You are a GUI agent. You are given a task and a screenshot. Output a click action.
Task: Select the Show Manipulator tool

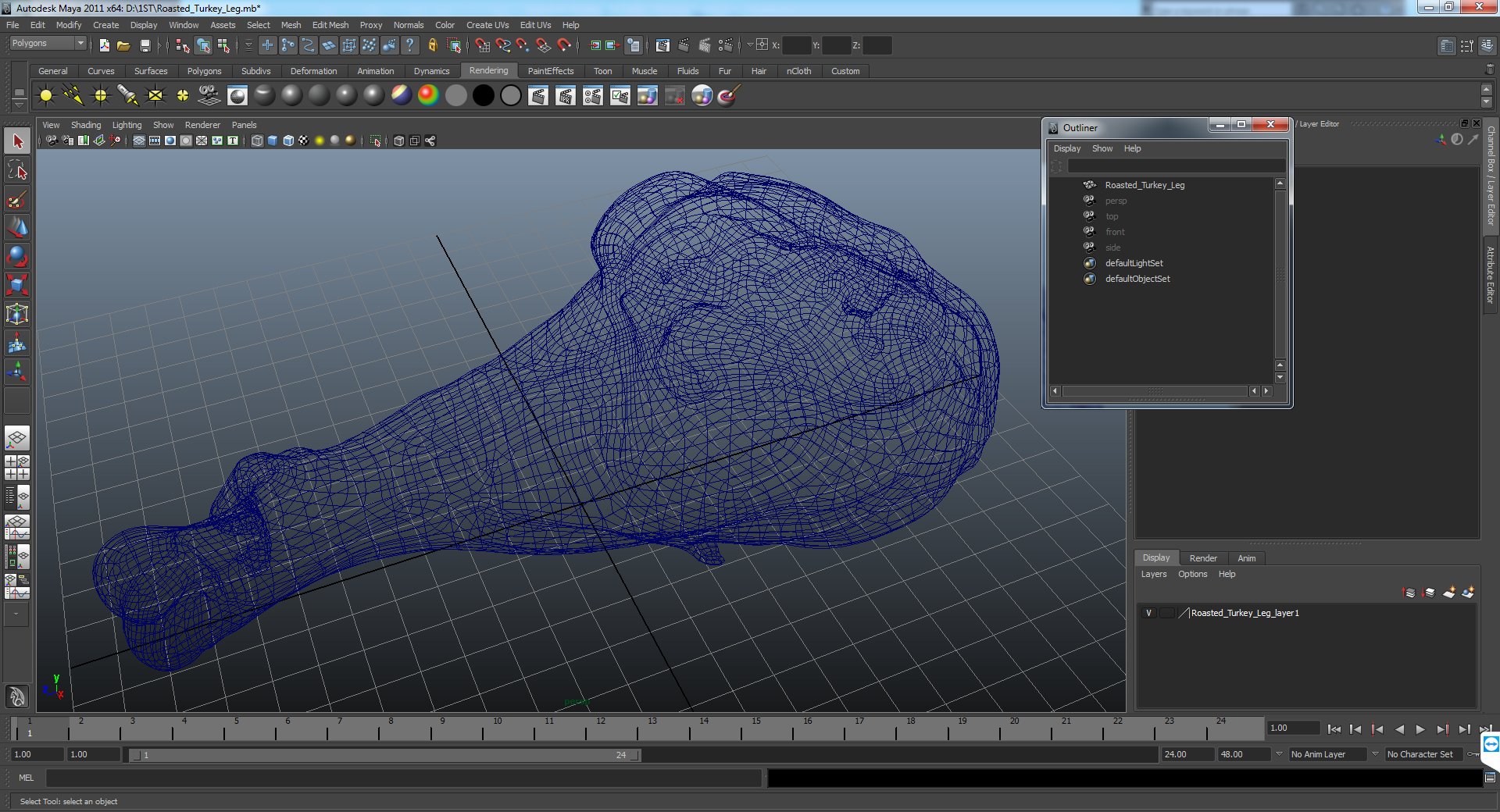(17, 371)
